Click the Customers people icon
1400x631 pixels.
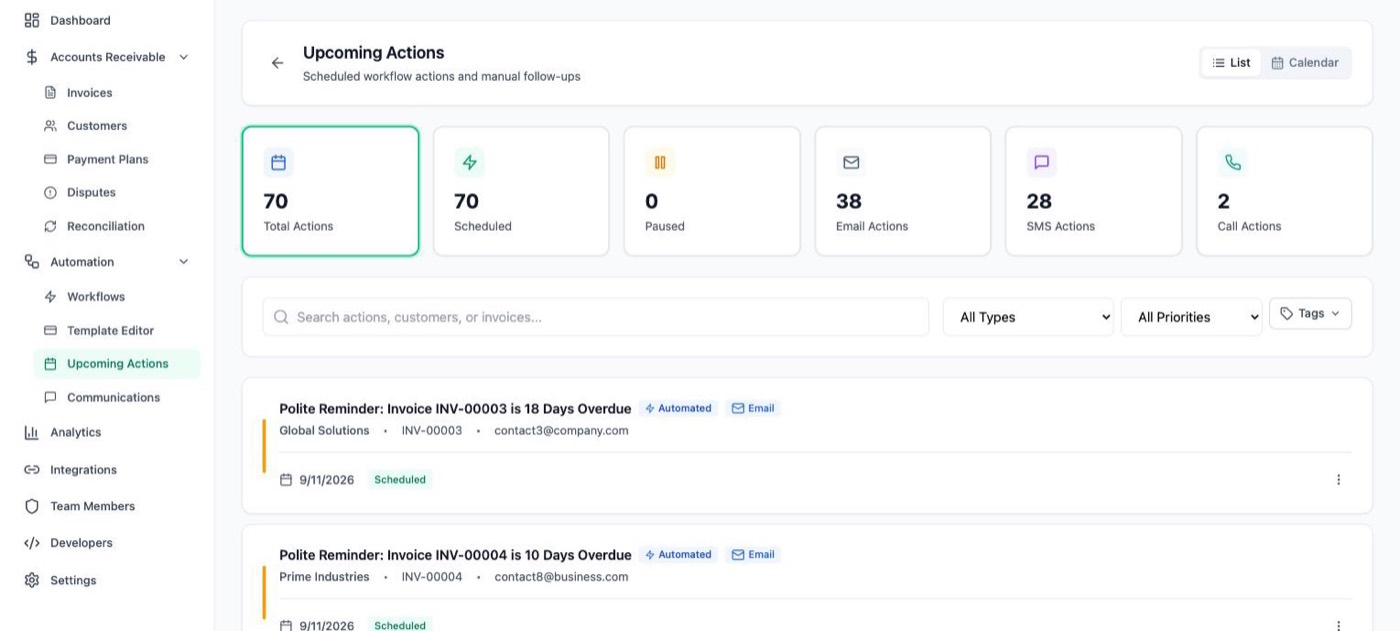tap(50, 126)
